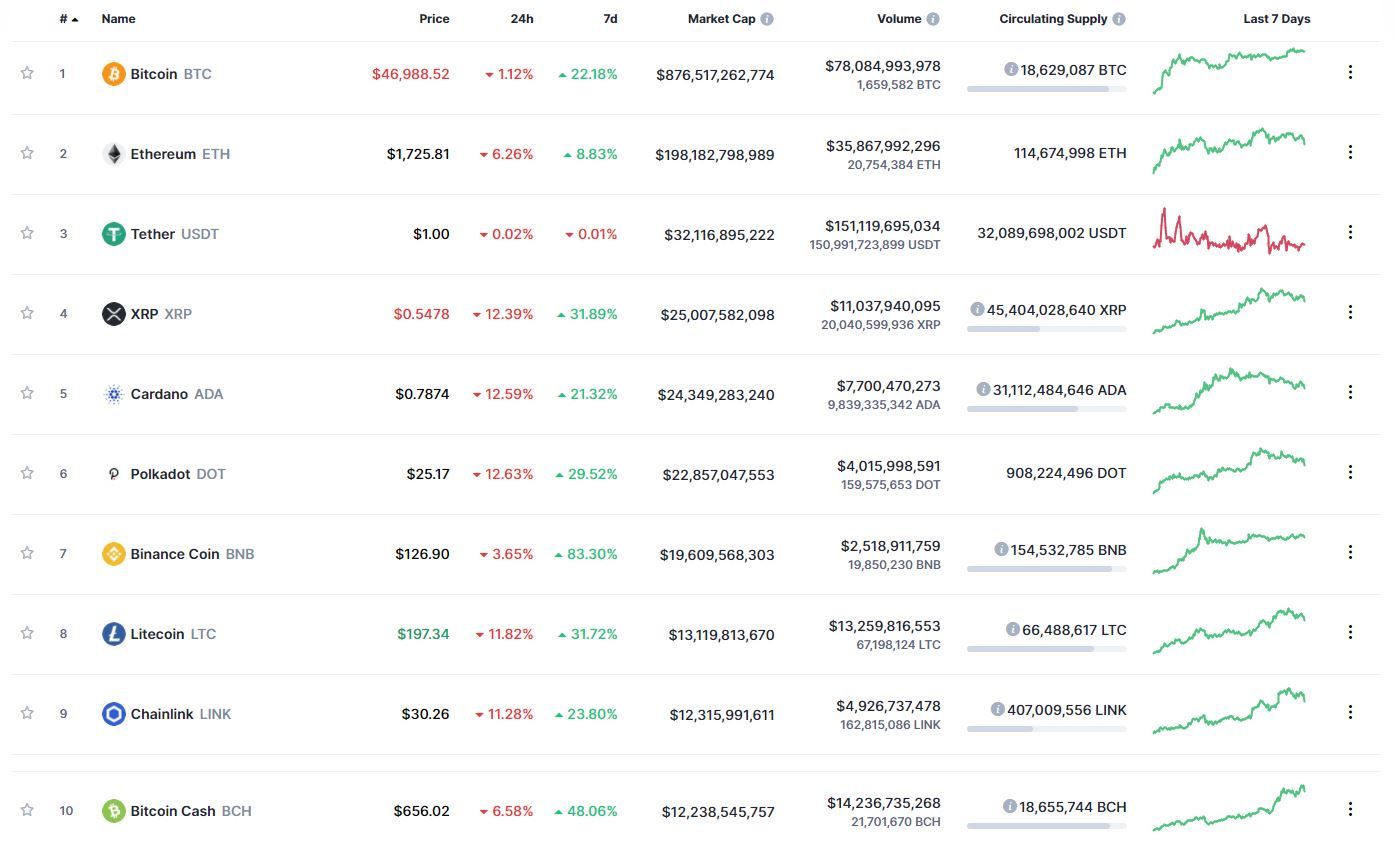Viewport: 1395px width, 846px height.
Task: Sort by the 24h change column
Action: (521, 19)
